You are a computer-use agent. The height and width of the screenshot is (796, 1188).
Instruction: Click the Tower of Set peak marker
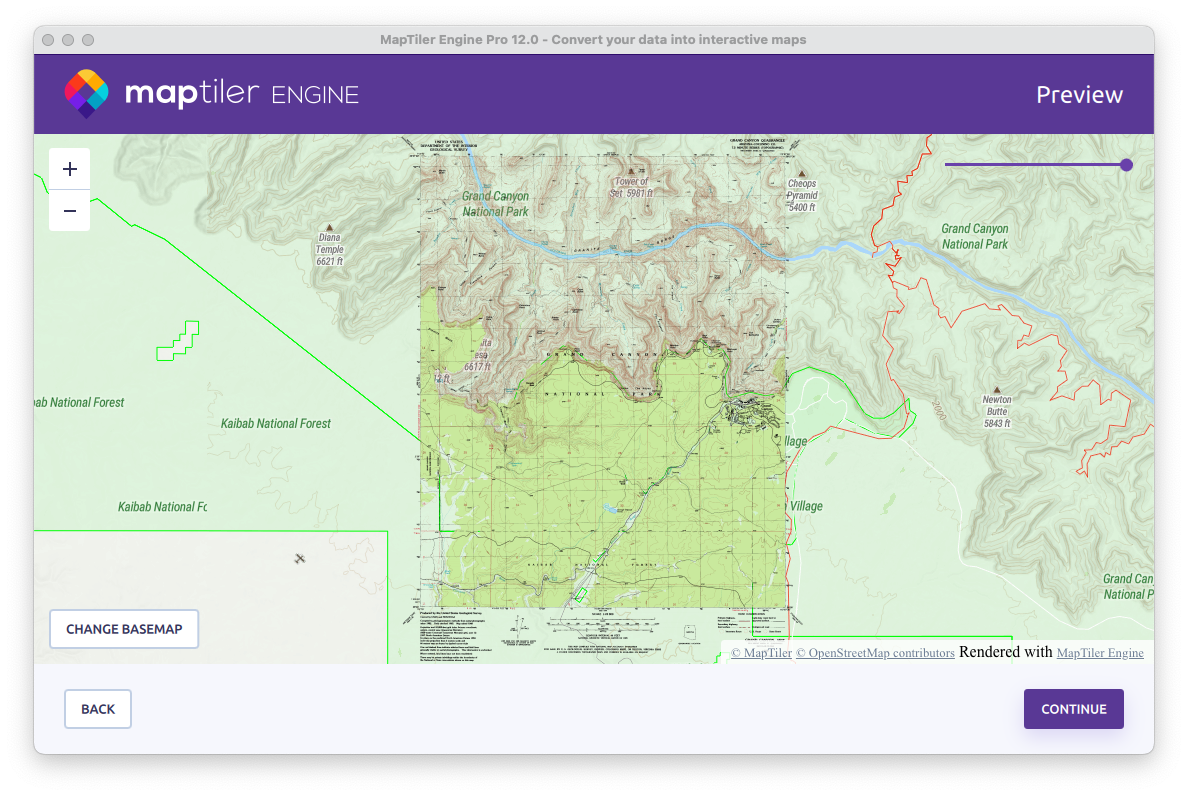[x=631, y=171]
